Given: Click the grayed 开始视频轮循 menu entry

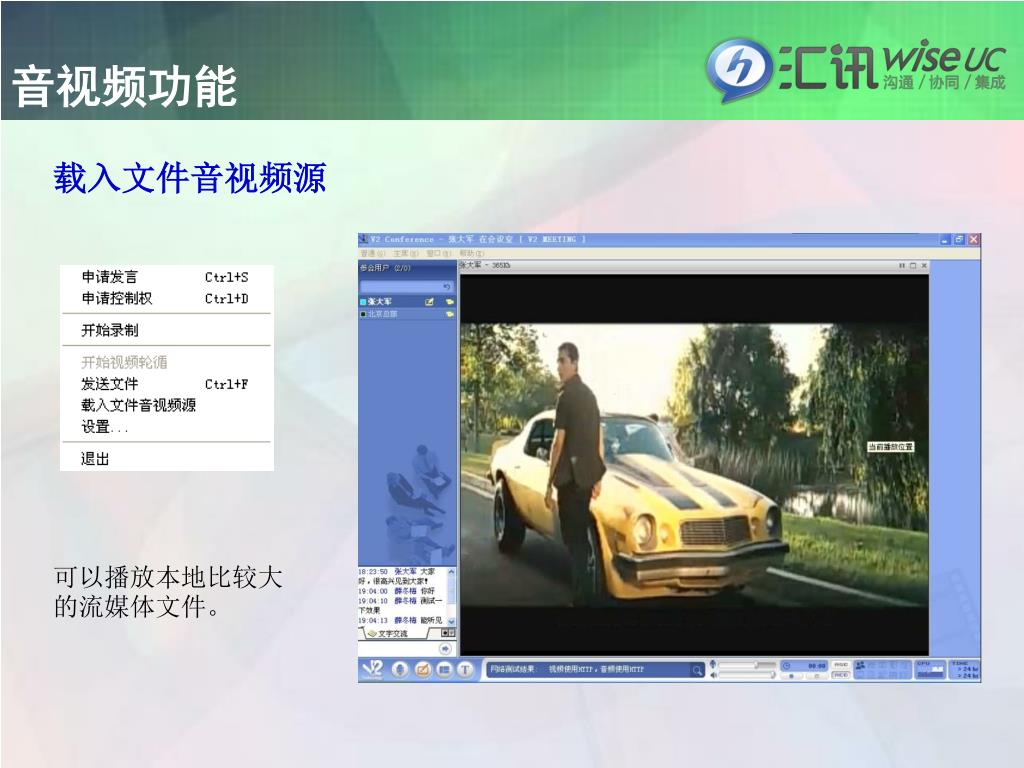Looking at the screenshot, I should [x=166, y=362].
